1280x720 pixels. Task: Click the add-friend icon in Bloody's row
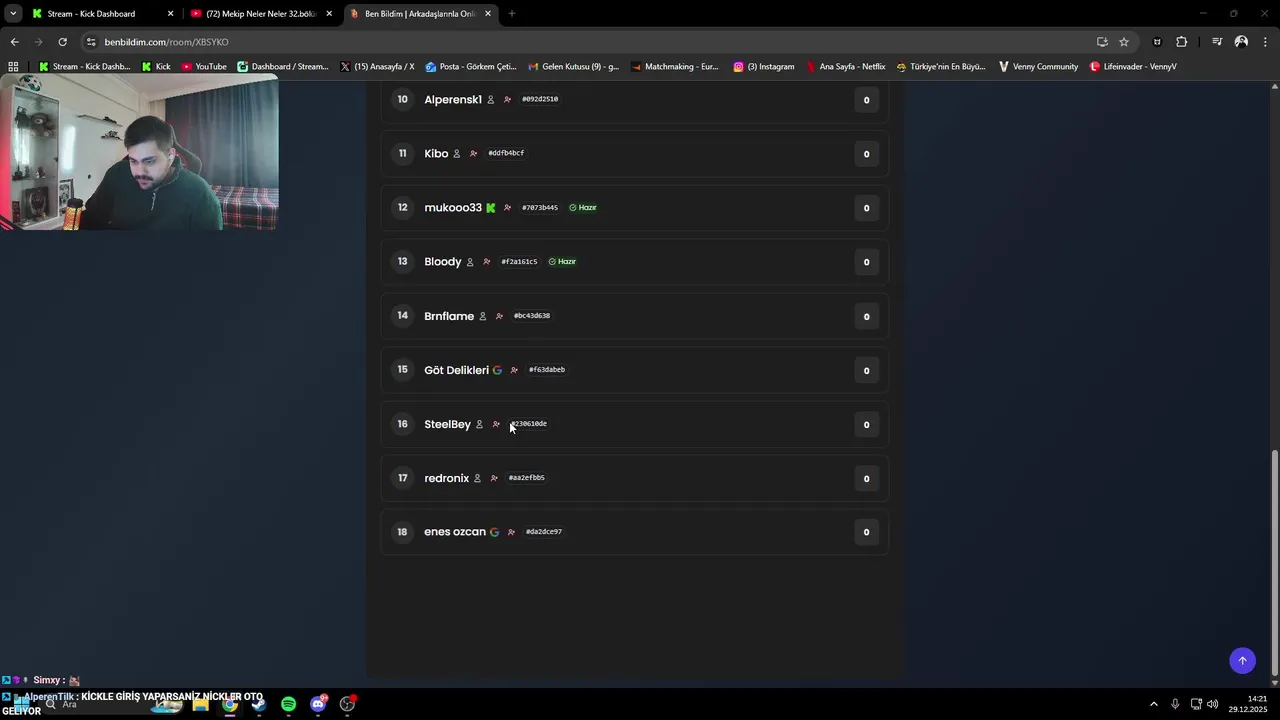pyautogui.click(x=486, y=262)
